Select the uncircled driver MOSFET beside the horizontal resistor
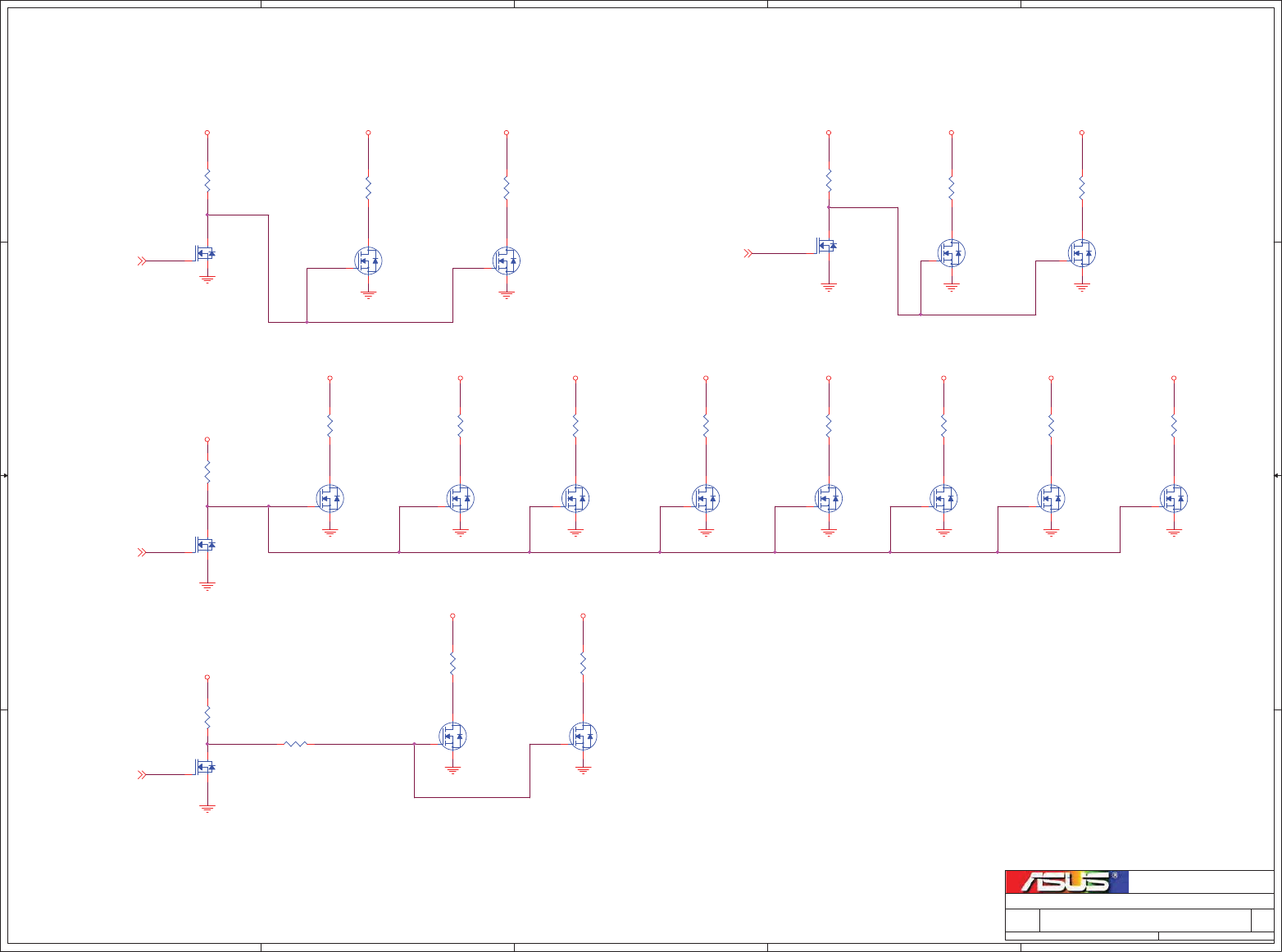The image size is (1282, 952). [205, 767]
